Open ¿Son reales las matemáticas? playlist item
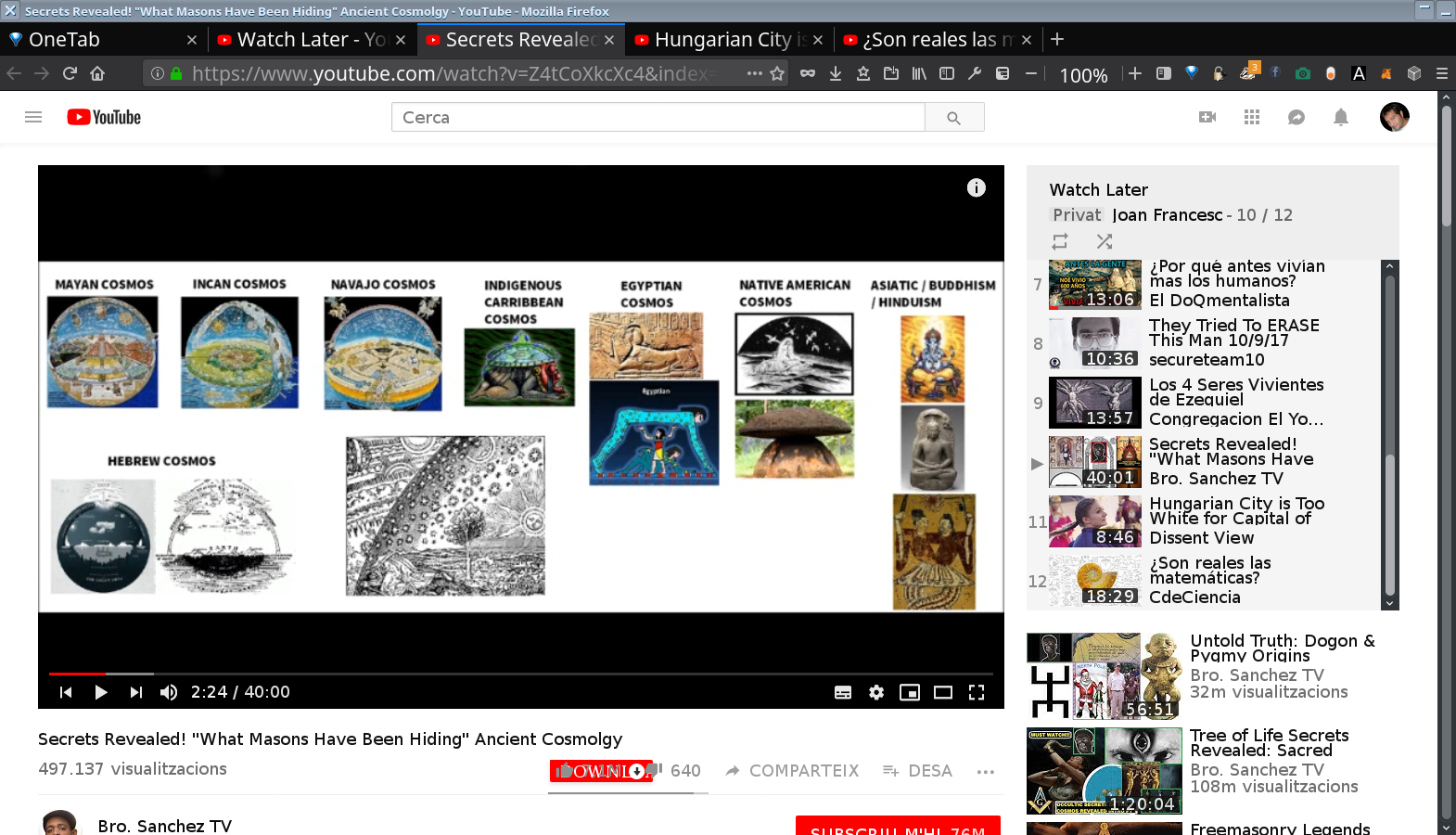Viewport: 1456px width, 835px height. 1203,581
